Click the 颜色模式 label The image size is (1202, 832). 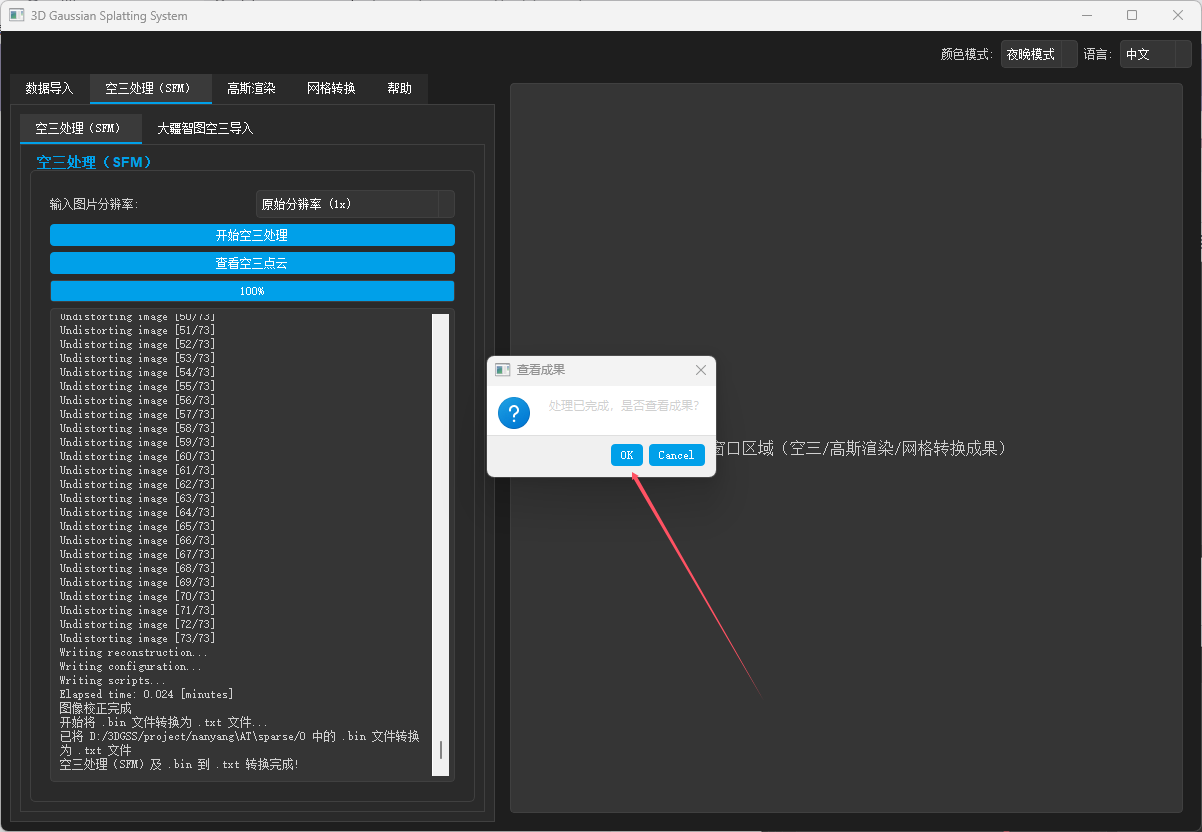point(967,54)
